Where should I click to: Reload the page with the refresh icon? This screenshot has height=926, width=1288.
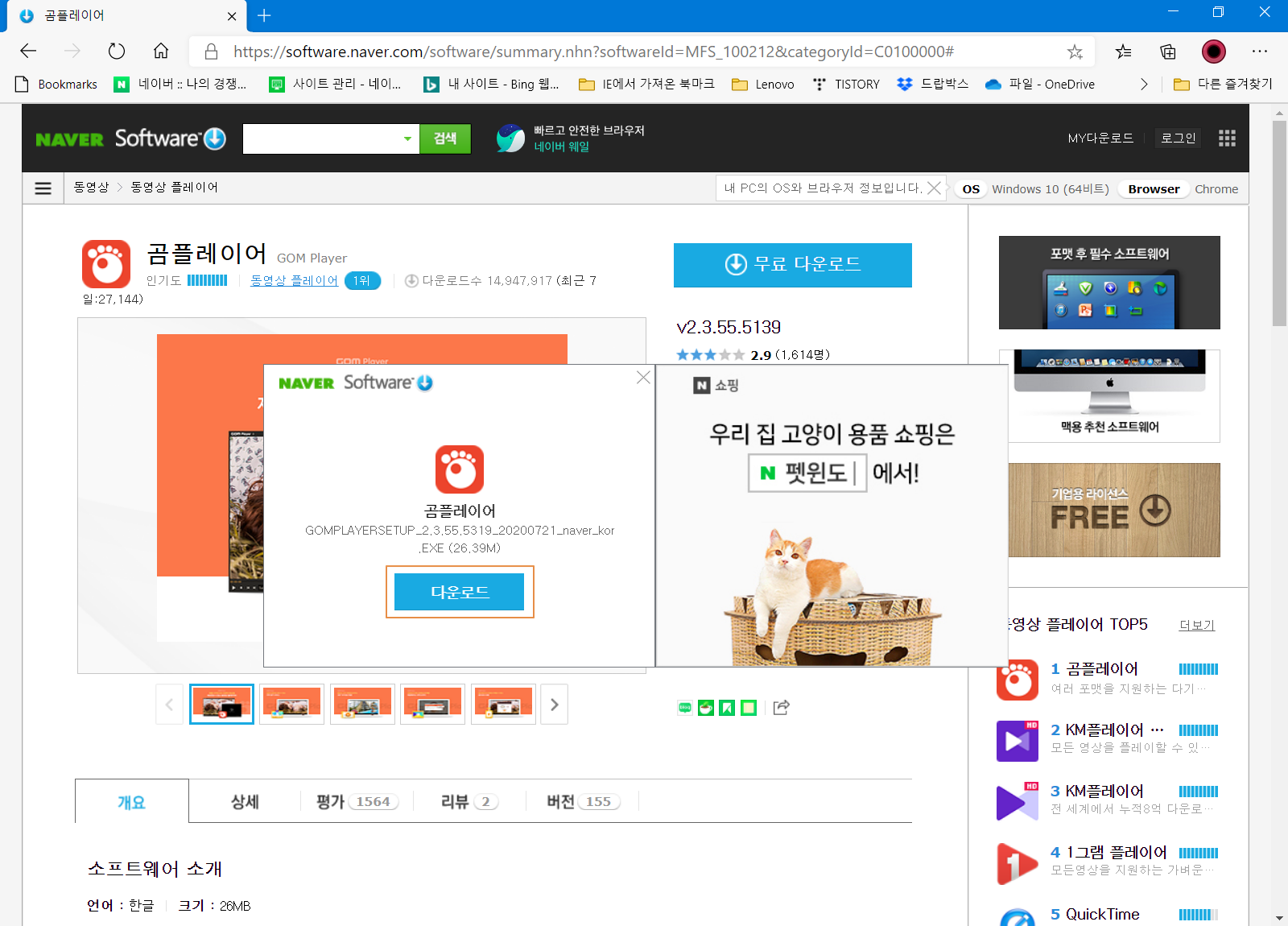tap(117, 52)
